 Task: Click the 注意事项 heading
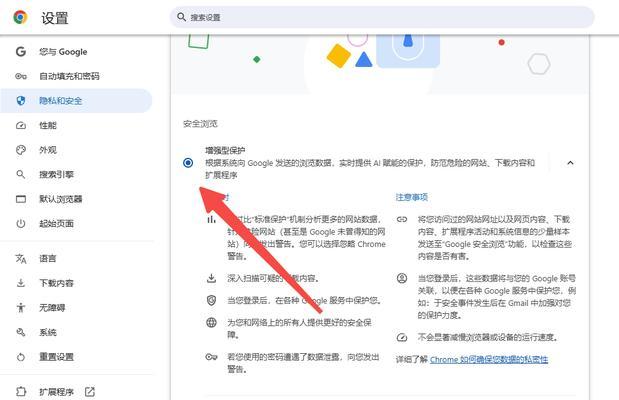point(412,197)
